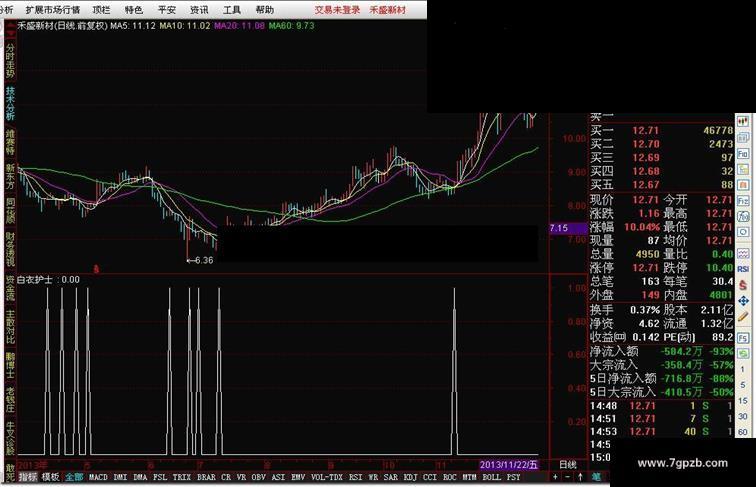Switch to the 老钱庄 sidebar tab
Viewport: 756px width, 487px height.
pos(10,399)
